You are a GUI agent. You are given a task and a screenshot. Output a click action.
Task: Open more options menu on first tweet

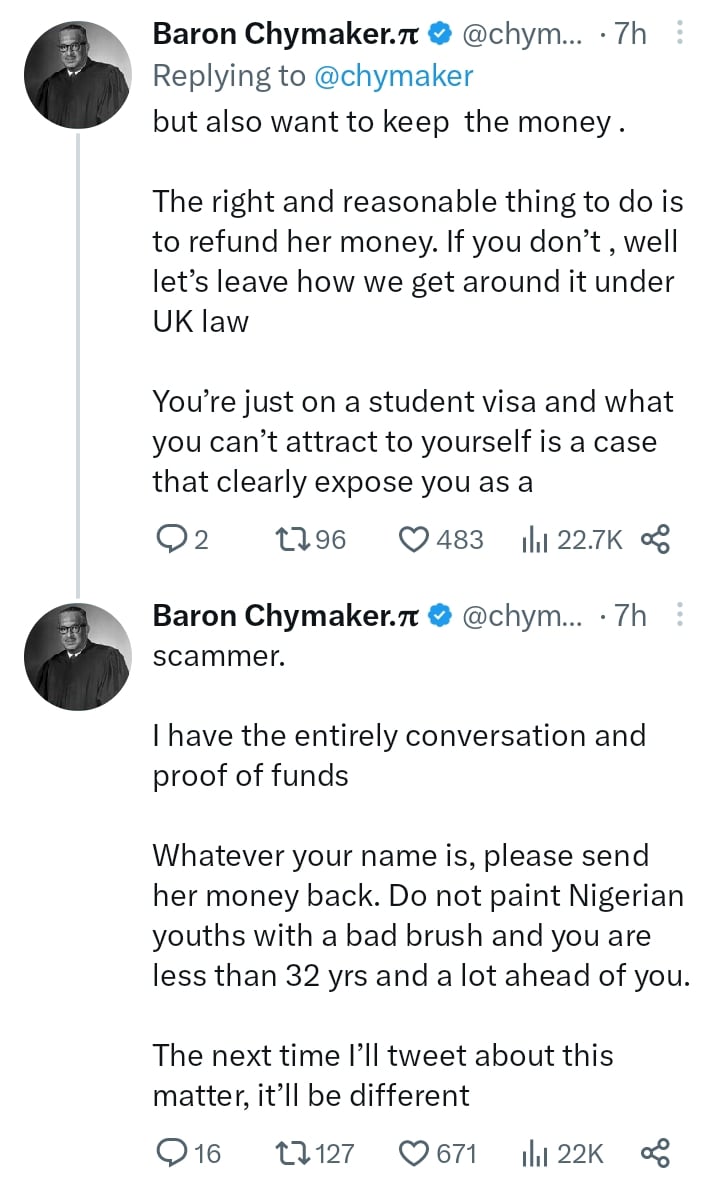680,34
